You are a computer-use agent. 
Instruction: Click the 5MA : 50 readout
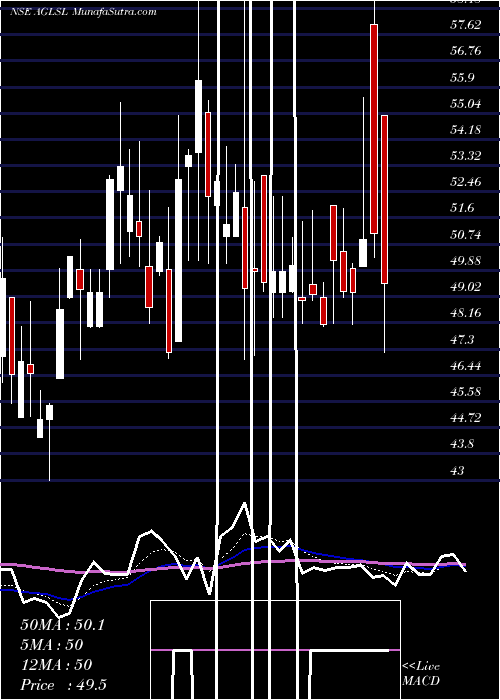[x=52, y=645]
